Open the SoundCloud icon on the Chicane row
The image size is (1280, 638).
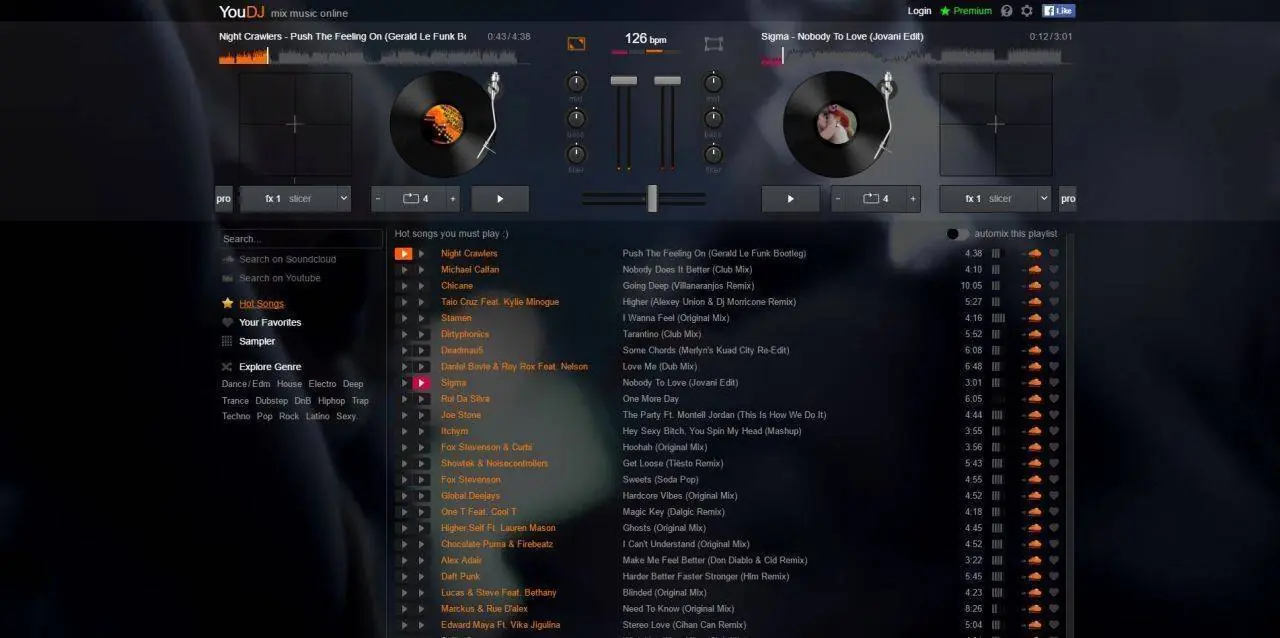1034,286
